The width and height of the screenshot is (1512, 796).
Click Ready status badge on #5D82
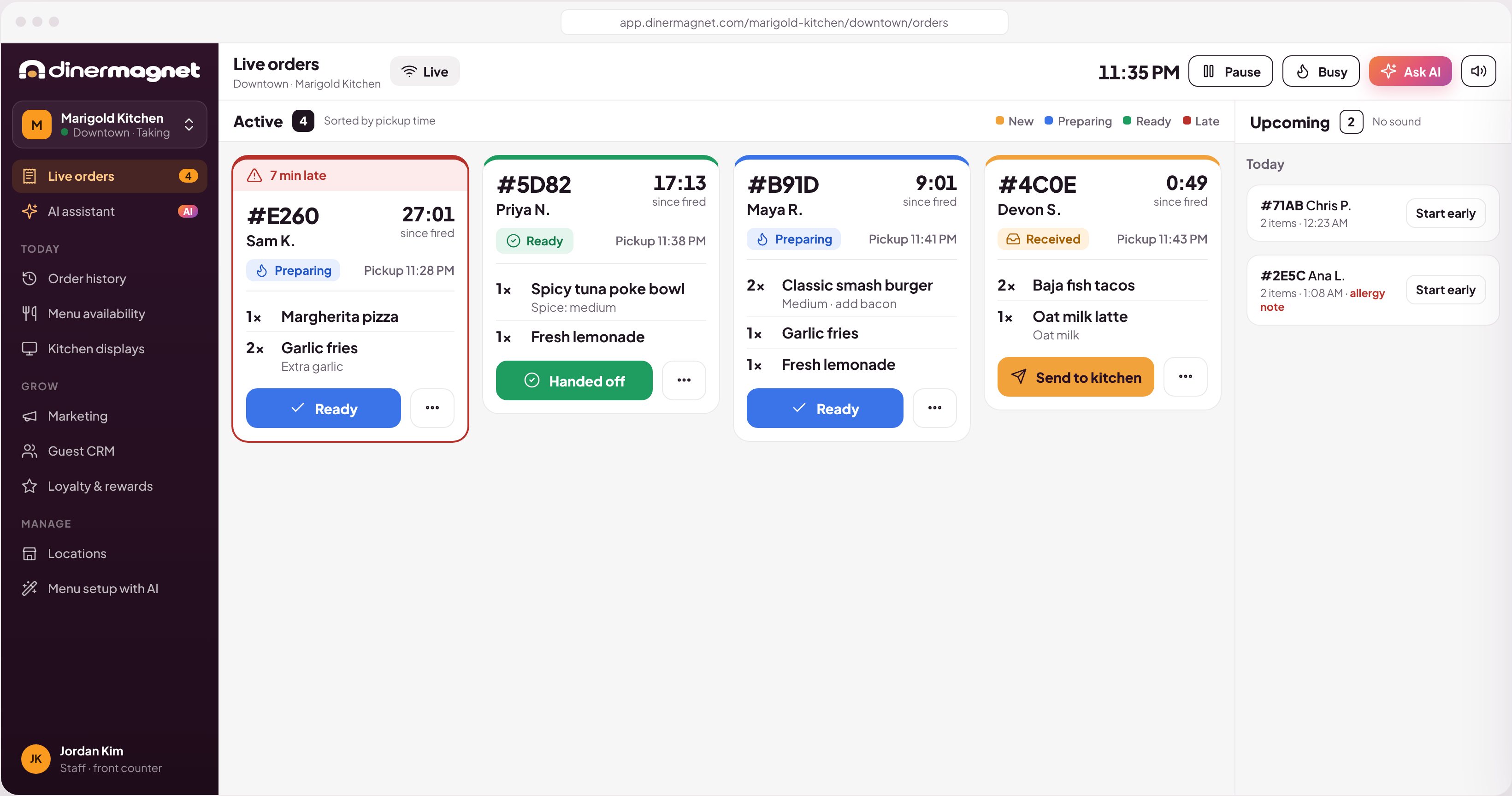[535, 241]
